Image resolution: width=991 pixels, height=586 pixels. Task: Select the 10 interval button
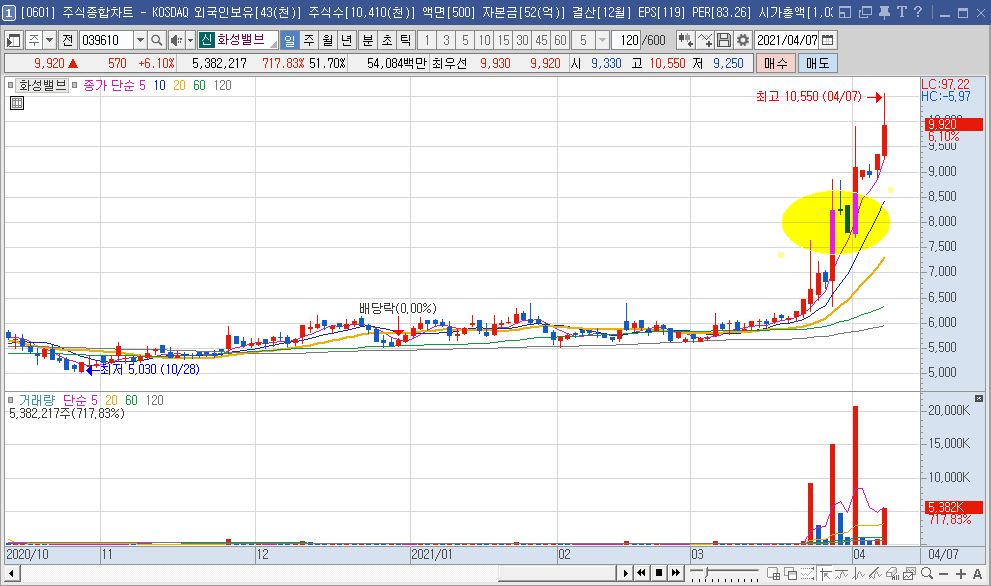pyautogui.click(x=484, y=40)
